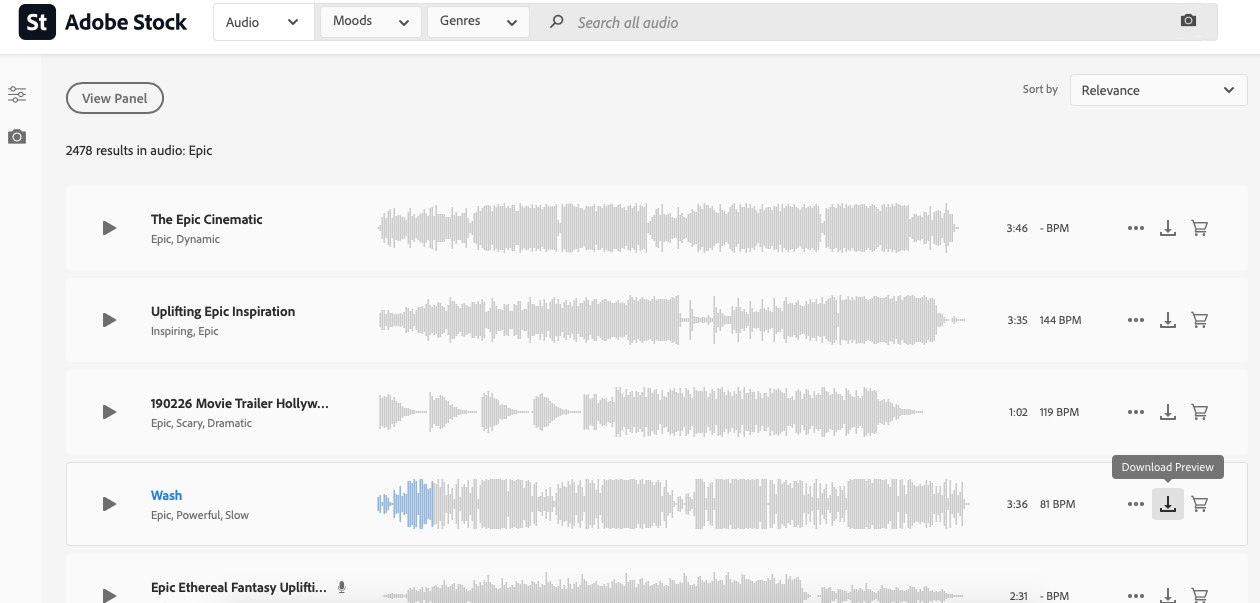Download preview of The Epic Cinematic

pyautogui.click(x=1167, y=228)
